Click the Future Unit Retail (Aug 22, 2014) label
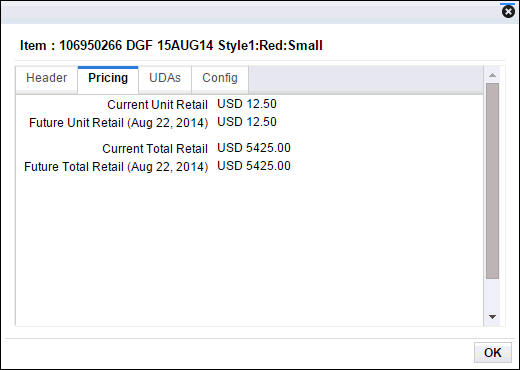 (119, 123)
